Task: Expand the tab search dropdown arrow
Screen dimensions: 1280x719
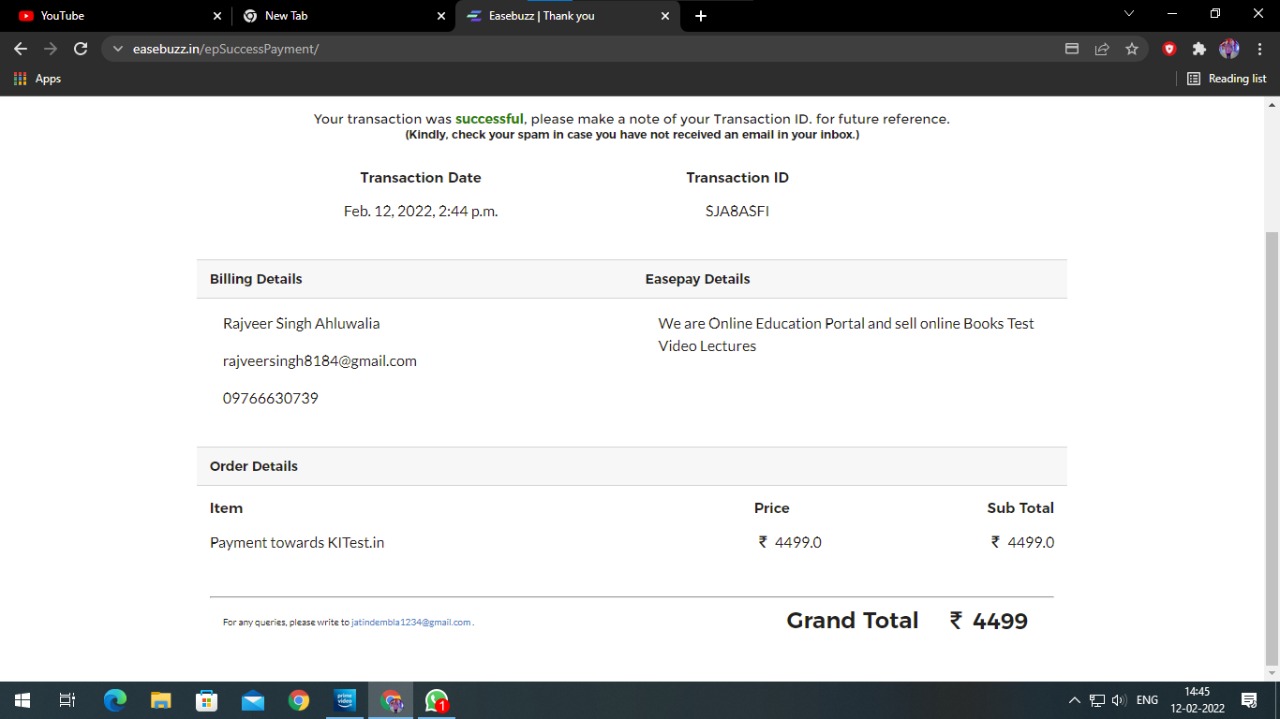Action: pos(1129,14)
